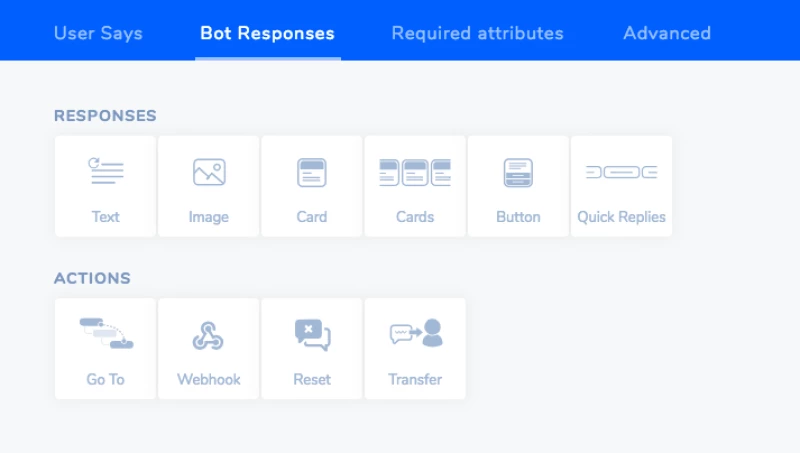
Task: Go to the Required attributes tab
Action: (477, 33)
